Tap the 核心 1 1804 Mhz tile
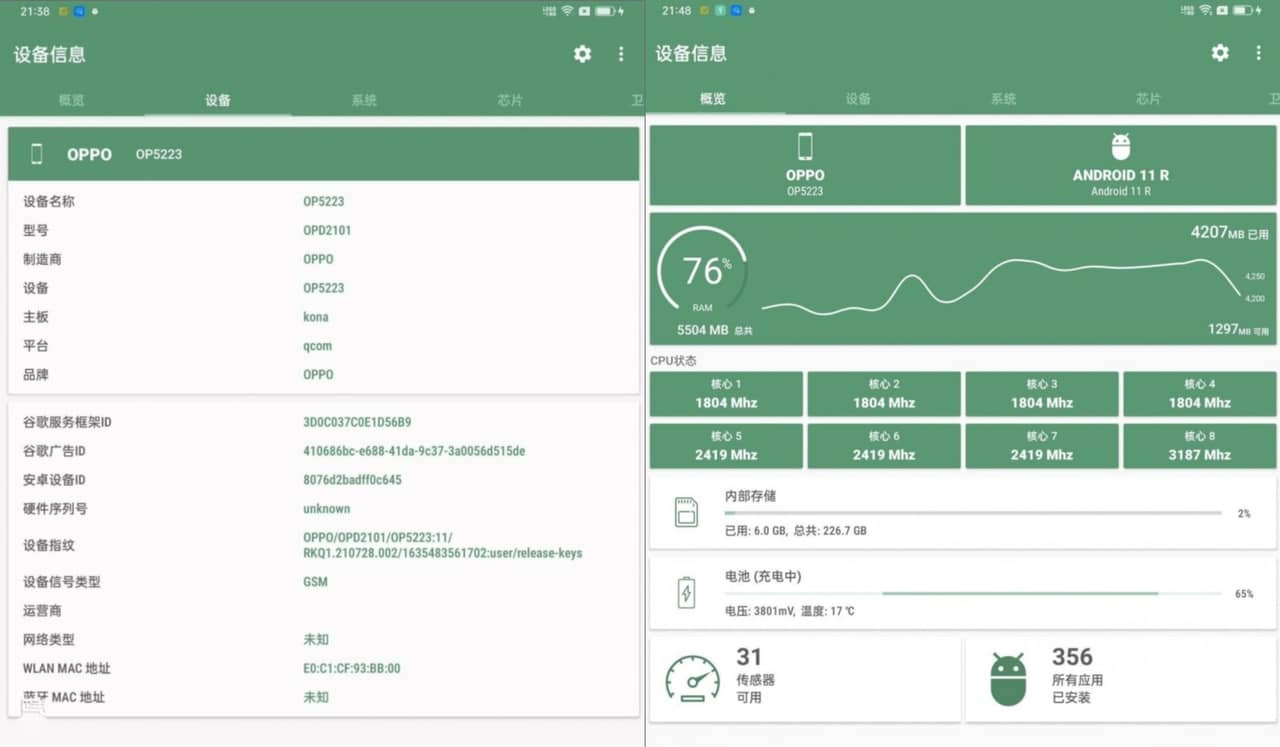Viewport: 1280px width, 747px height. click(726, 394)
